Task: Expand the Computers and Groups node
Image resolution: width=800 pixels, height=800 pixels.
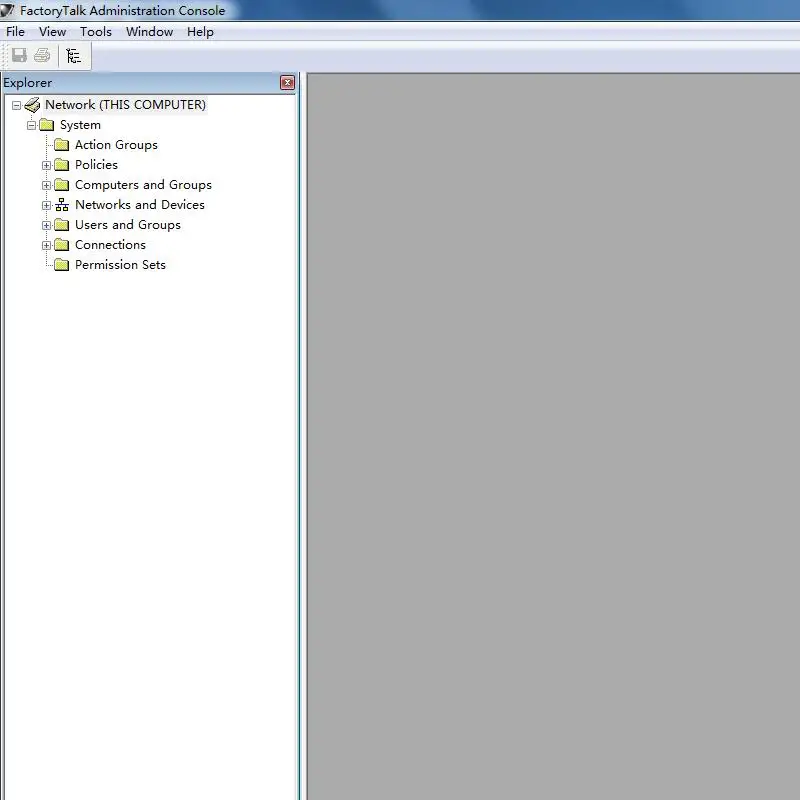Action: [x=46, y=185]
